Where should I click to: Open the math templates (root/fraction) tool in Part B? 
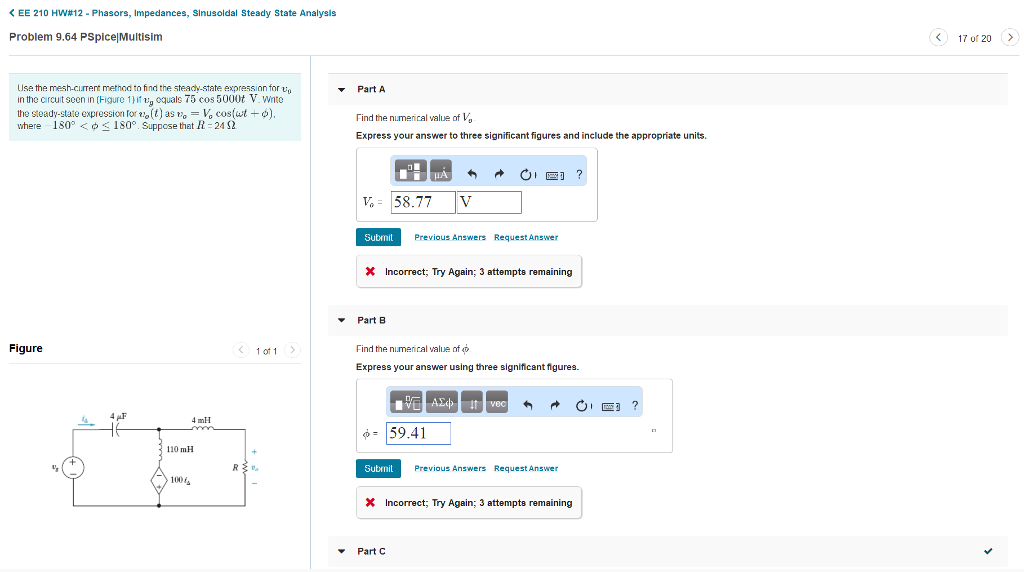408,404
